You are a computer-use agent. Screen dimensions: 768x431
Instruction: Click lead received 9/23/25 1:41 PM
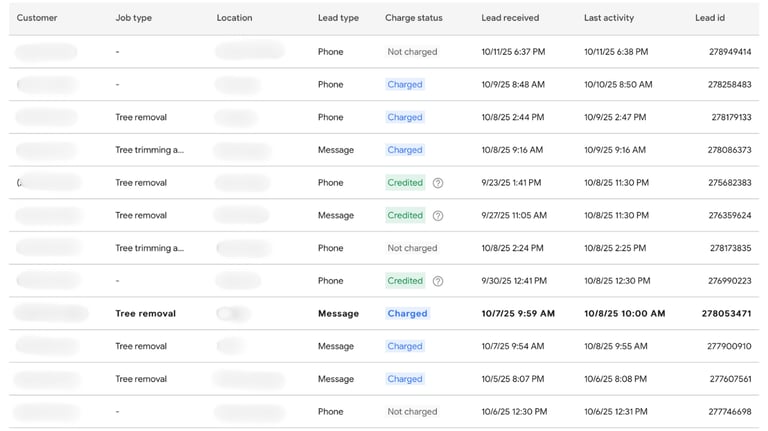[x=511, y=183]
